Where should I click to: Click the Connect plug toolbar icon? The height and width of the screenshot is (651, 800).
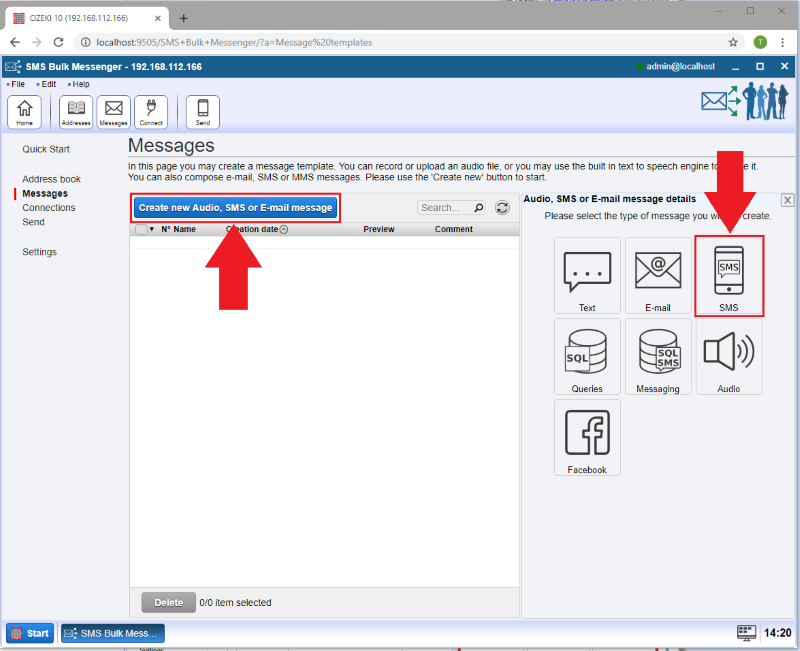(x=151, y=112)
